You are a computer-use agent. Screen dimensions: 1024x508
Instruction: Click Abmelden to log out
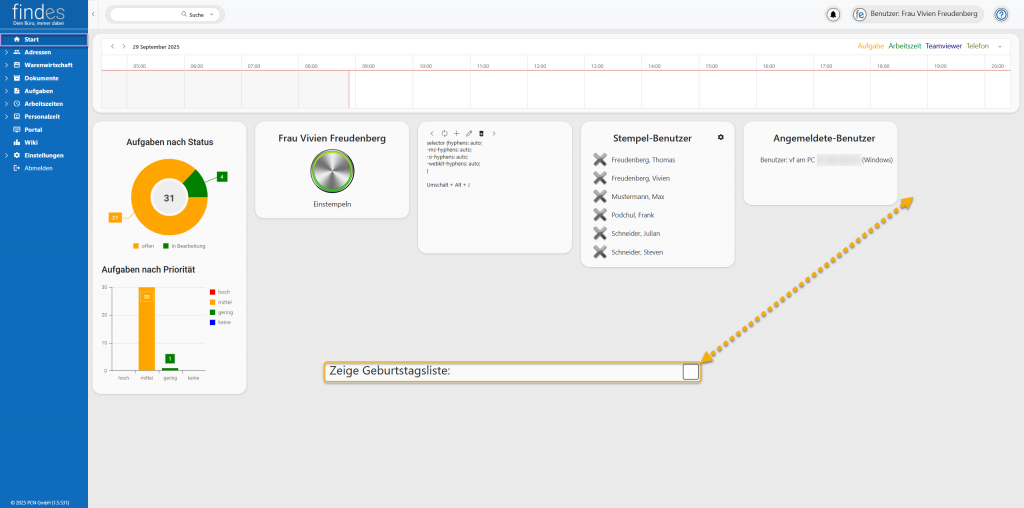[38, 168]
